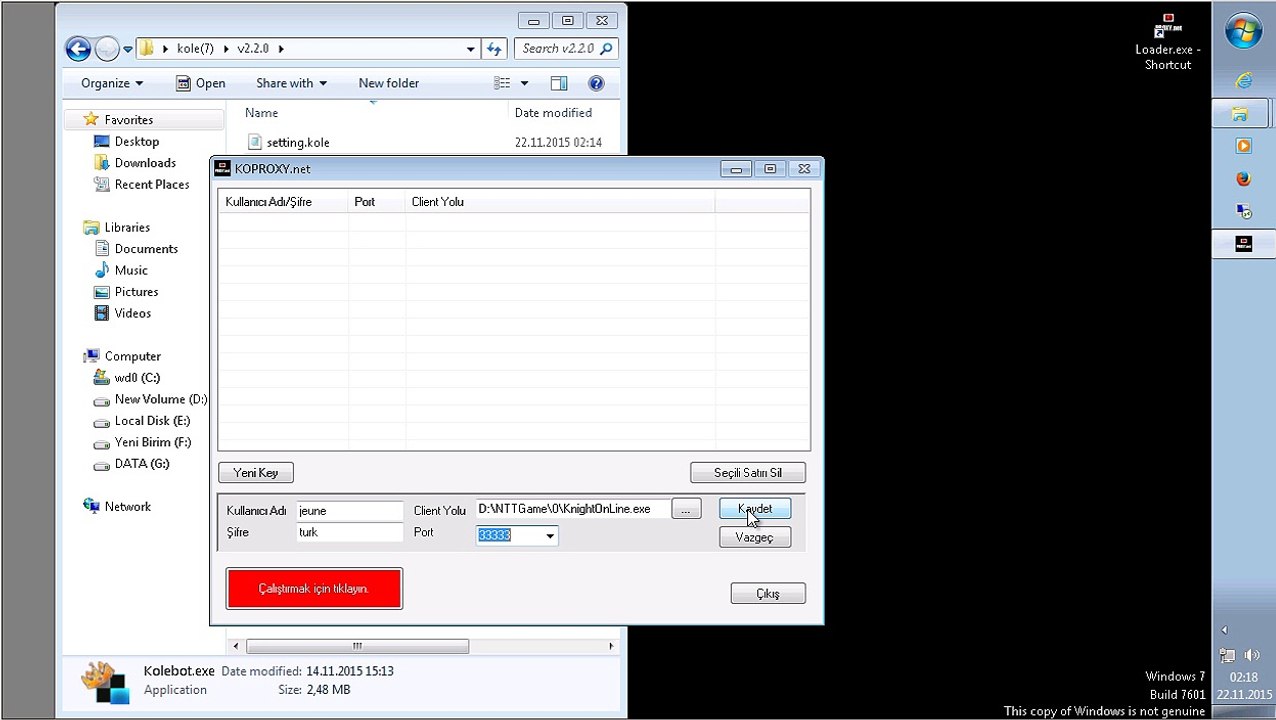Change Explorer view icon

pyautogui.click(x=502, y=83)
